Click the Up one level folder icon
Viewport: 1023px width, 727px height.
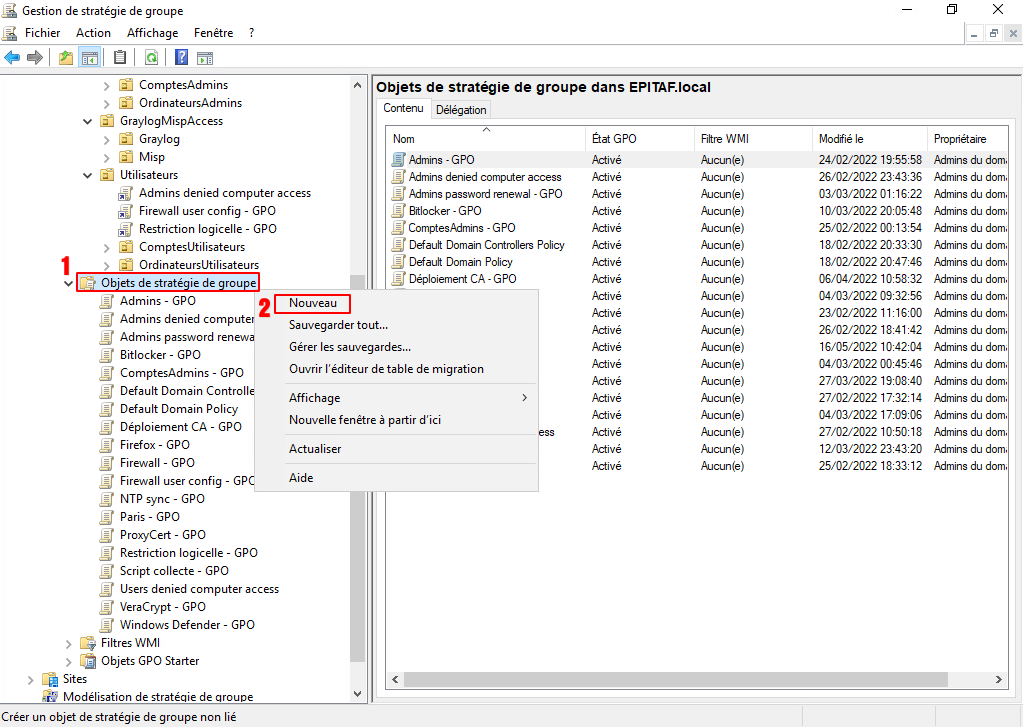tap(66, 57)
